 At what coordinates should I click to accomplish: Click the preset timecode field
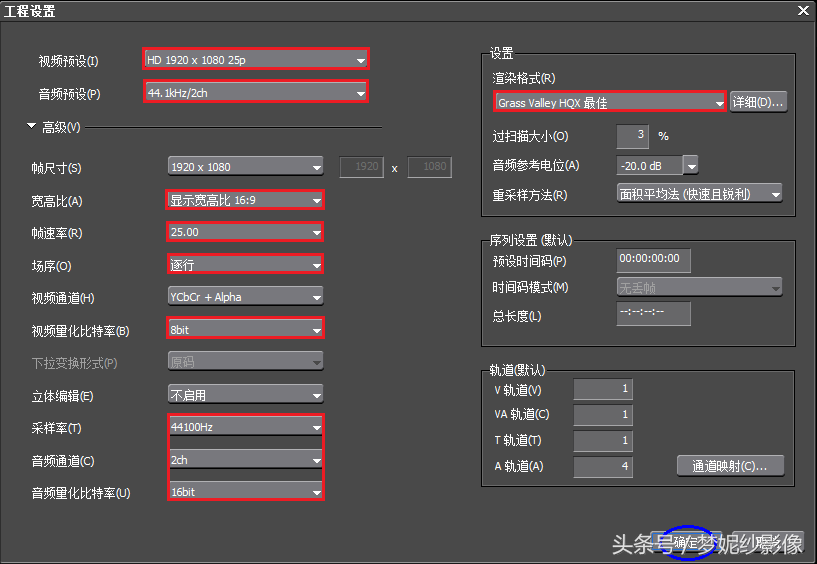[x=653, y=260]
